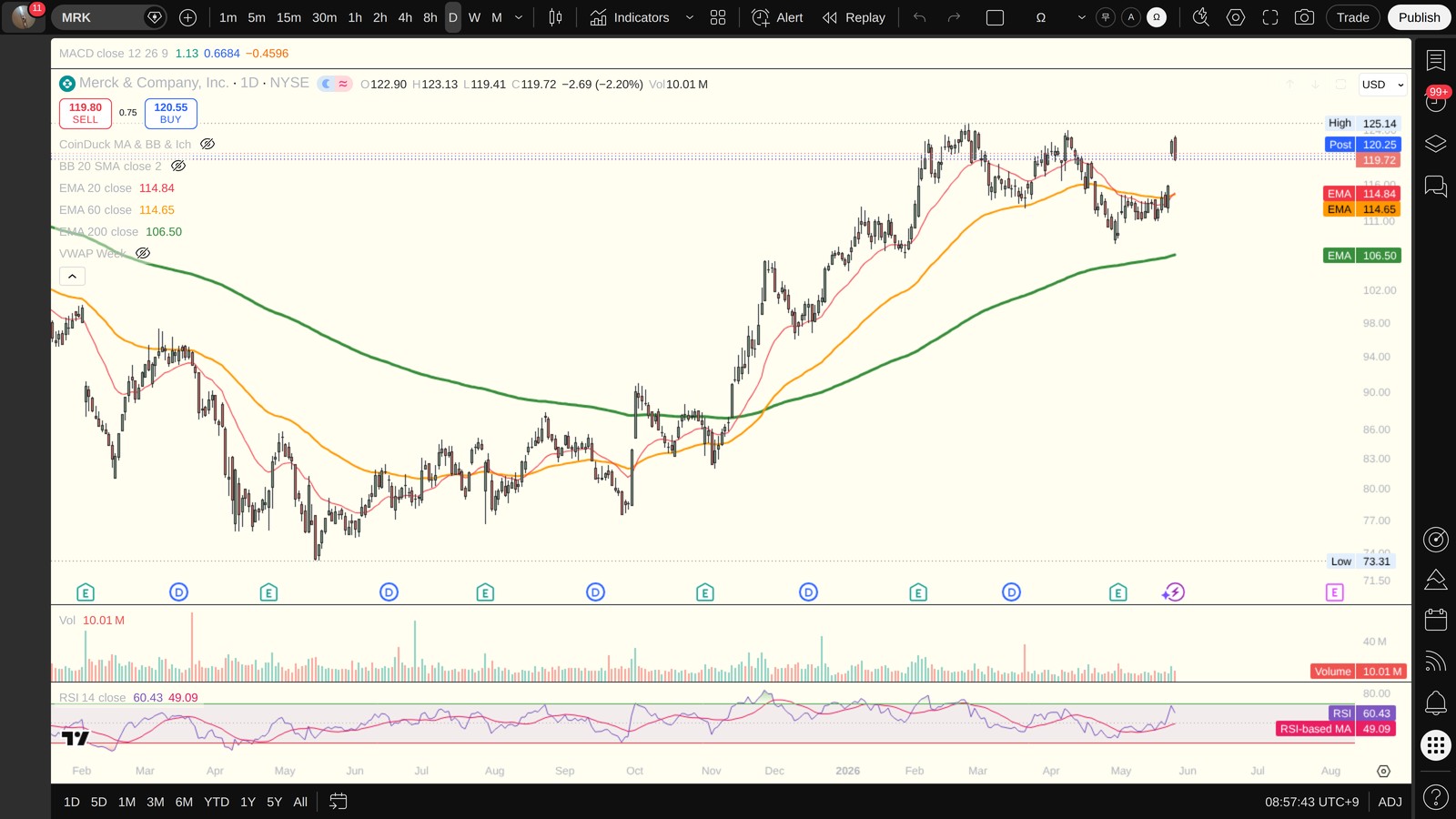Open the target radar panel icon

tap(1436, 540)
